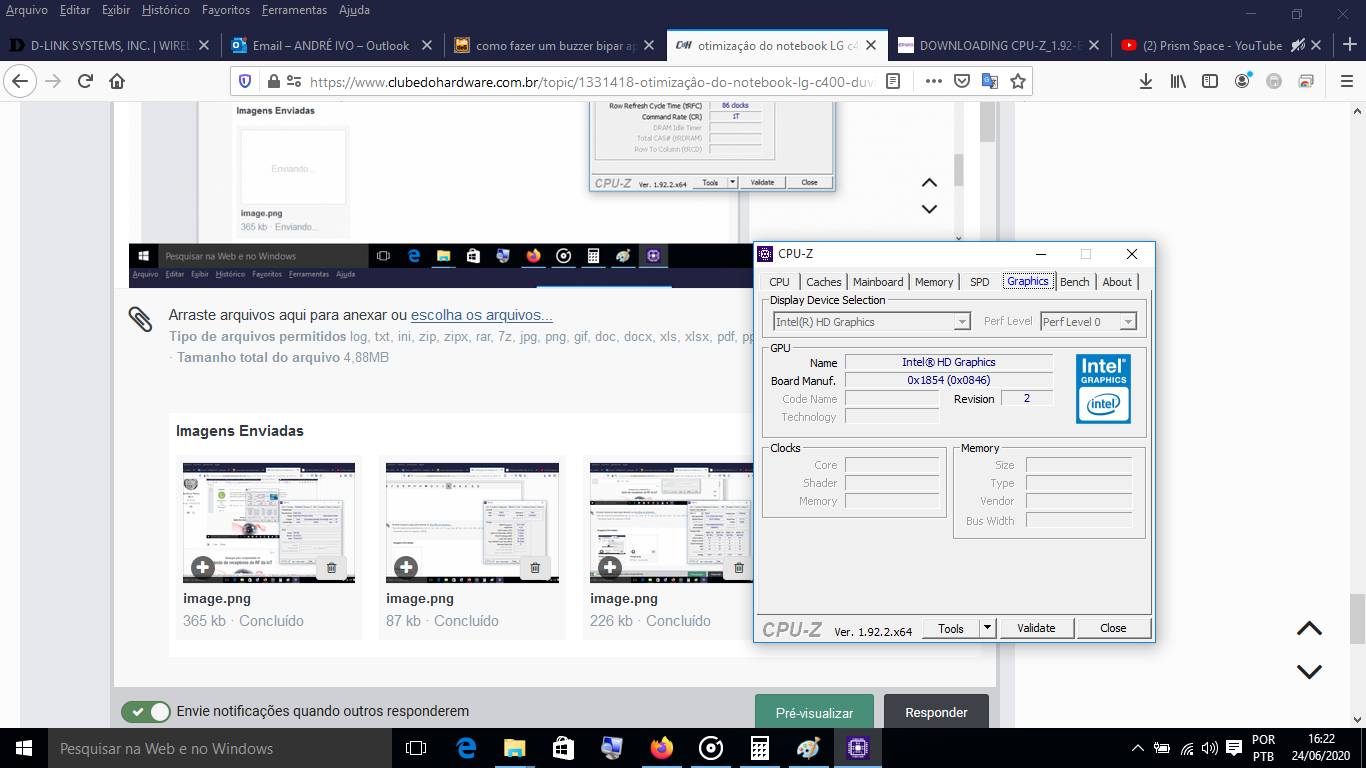Unmute the Prism Space YouTube tab icon
Viewport: 1366px width, 768px height.
1298,45
